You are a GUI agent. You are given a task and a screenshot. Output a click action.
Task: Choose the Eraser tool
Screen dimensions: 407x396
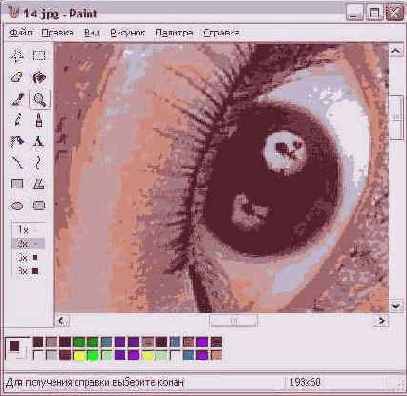coord(17,77)
